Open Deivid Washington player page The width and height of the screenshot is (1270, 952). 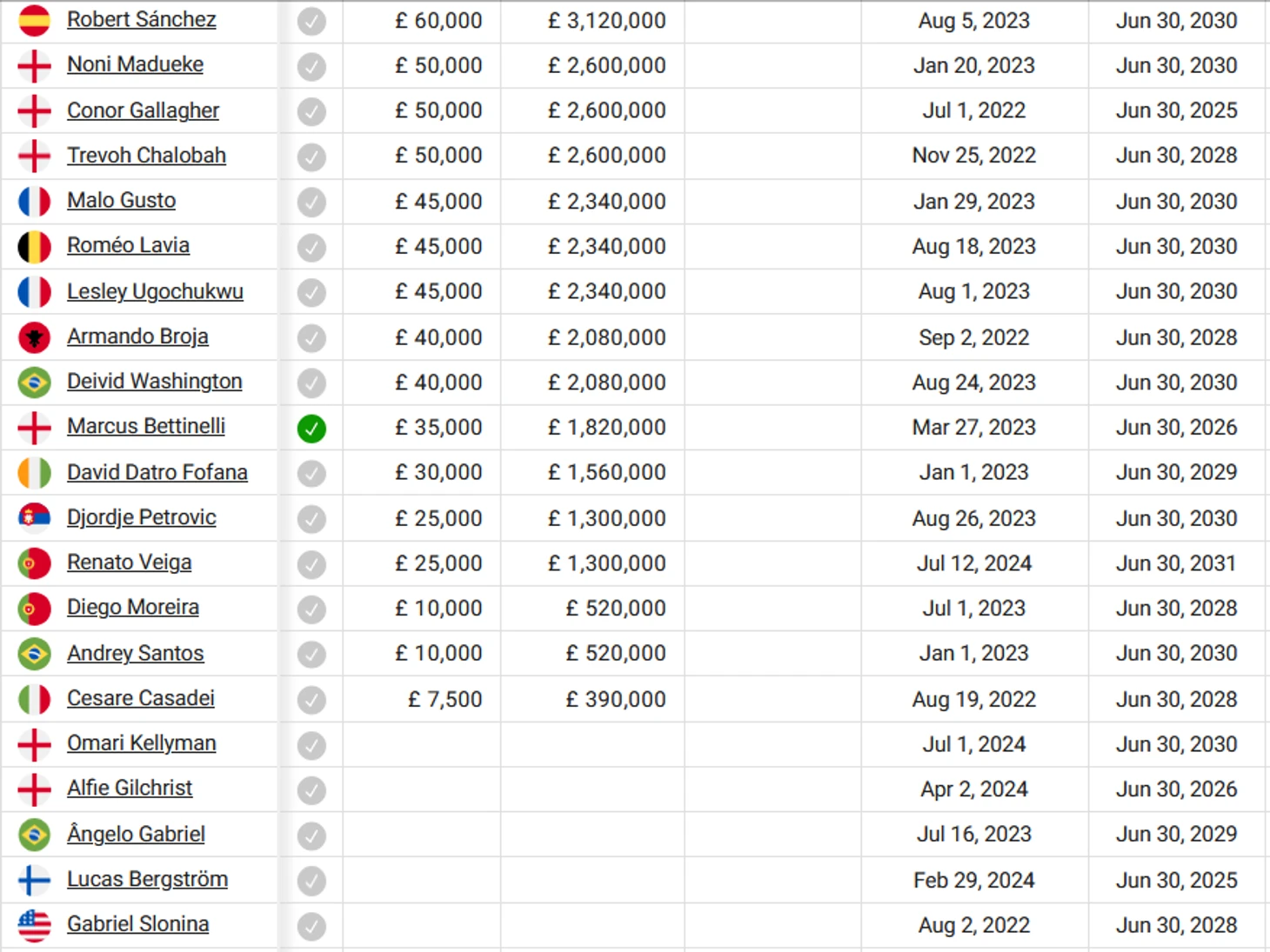[x=154, y=382]
